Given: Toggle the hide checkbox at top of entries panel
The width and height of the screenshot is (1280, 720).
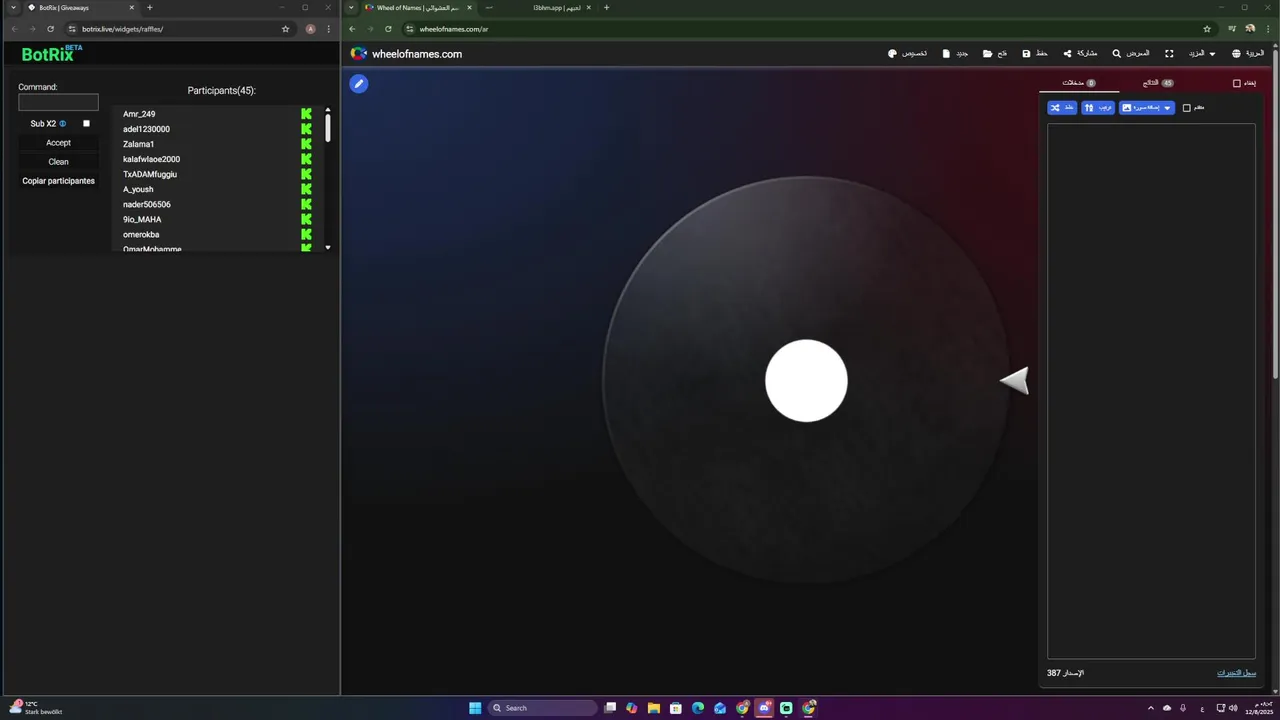Looking at the screenshot, I should (x=1237, y=83).
